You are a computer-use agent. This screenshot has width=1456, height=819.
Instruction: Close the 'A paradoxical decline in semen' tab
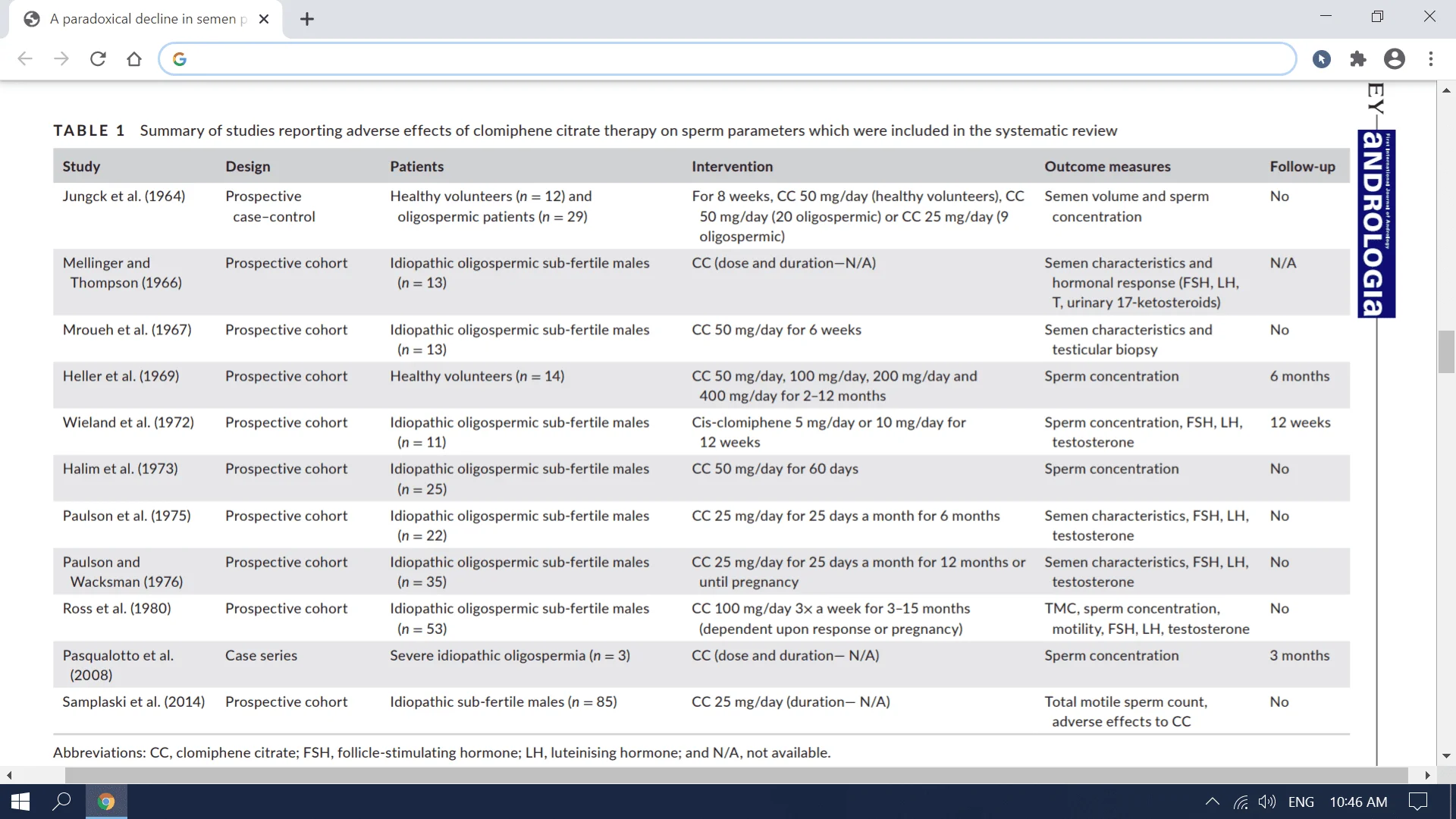pyautogui.click(x=264, y=19)
